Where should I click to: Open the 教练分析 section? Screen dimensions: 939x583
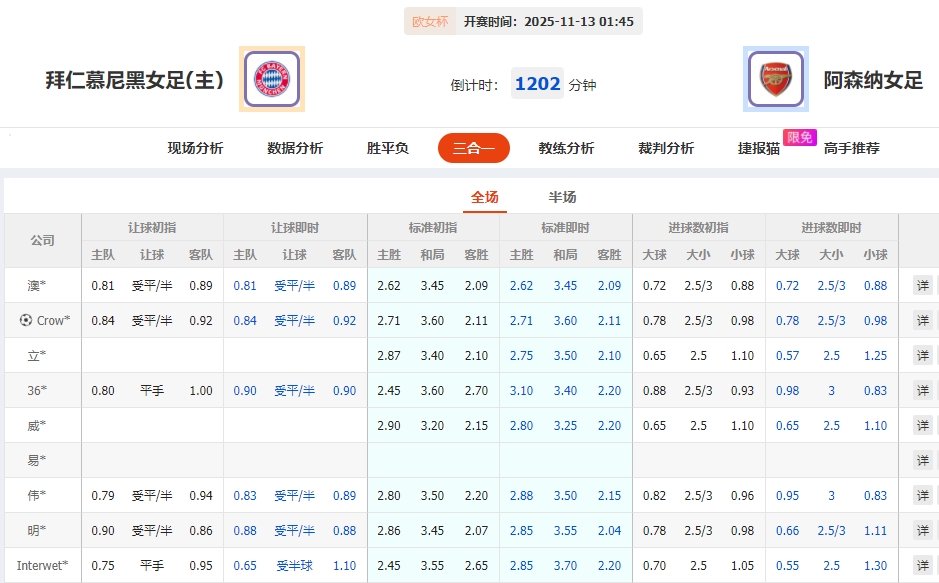564,147
